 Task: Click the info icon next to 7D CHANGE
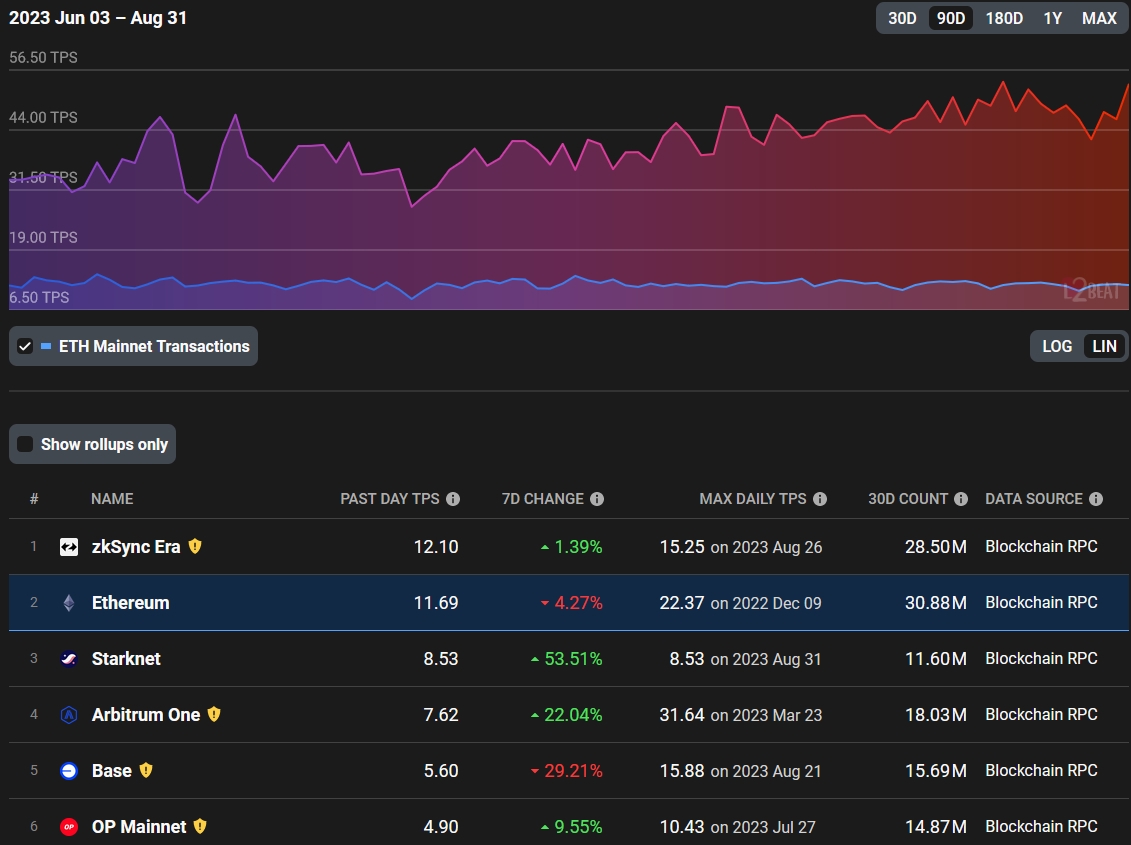(x=597, y=499)
